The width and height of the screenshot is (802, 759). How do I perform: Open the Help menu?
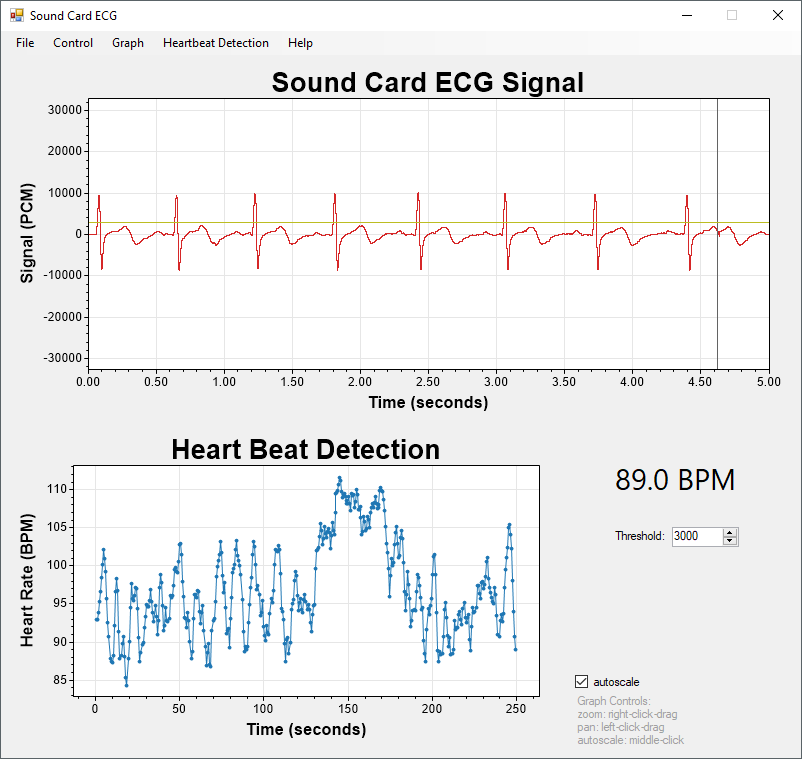(x=300, y=43)
